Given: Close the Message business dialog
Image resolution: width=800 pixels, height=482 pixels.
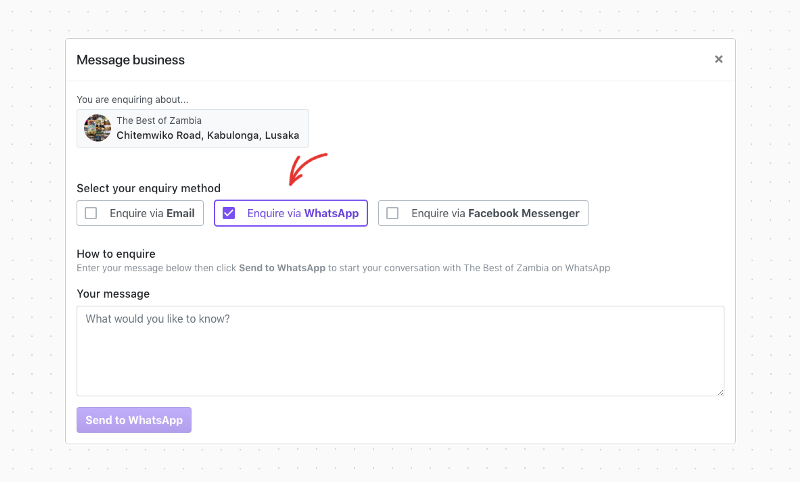Looking at the screenshot, I should (718, 59).
